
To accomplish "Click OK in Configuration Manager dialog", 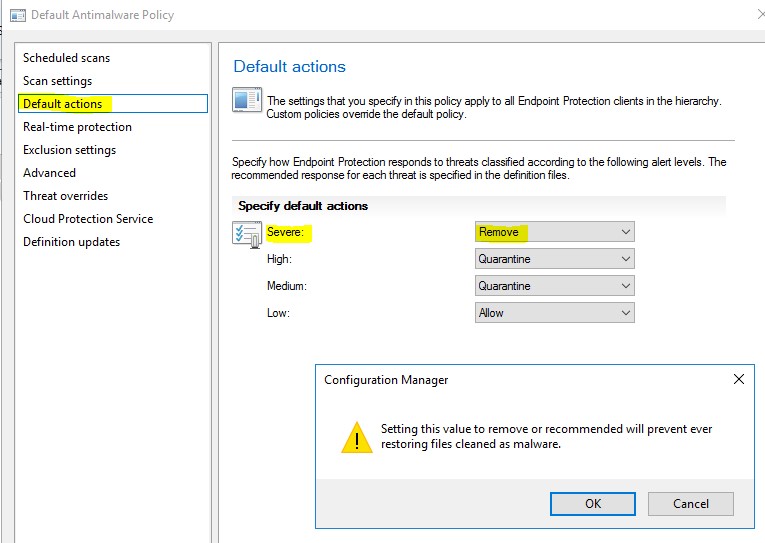I will pyautogui.click(x=593, y=503).
